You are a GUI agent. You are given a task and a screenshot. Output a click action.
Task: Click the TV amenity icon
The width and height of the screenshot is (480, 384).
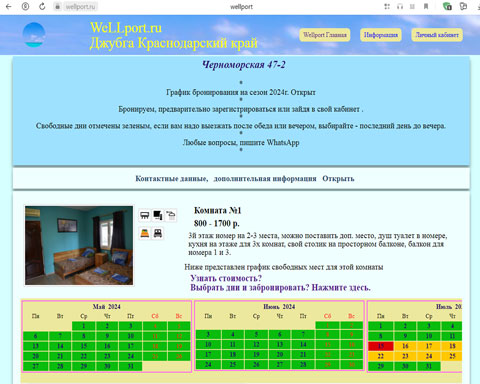158,215
